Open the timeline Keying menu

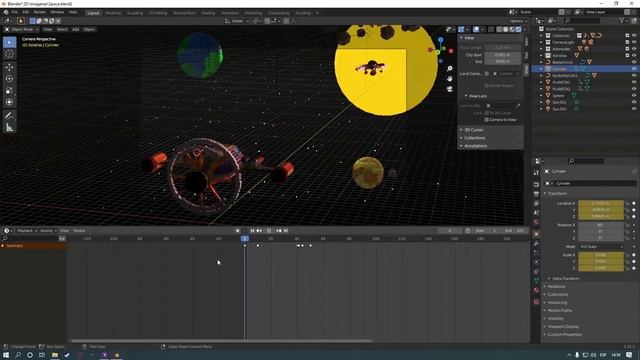48,231
